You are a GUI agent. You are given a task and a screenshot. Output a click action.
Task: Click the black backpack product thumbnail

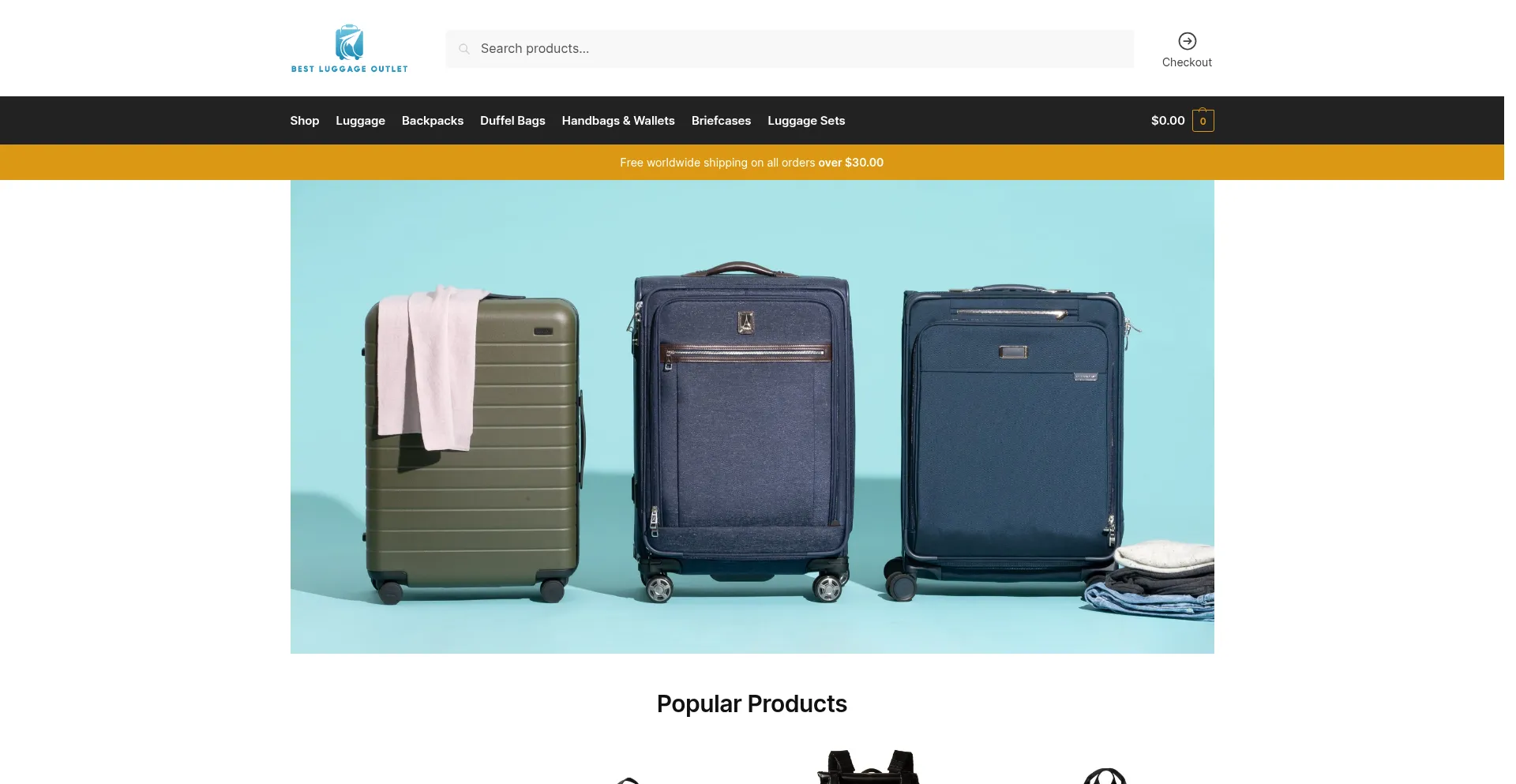(x=869, y=767)
